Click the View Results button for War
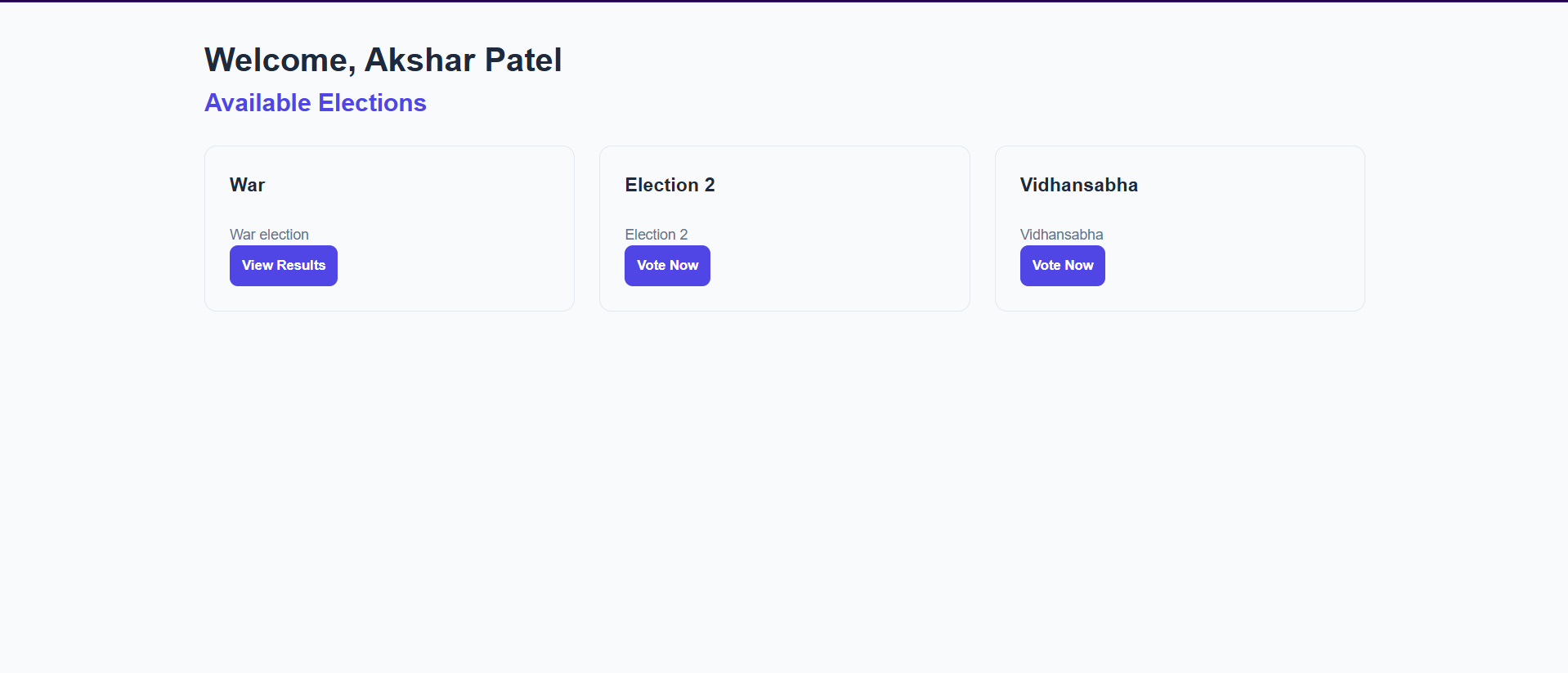 [x=283, y=265]
